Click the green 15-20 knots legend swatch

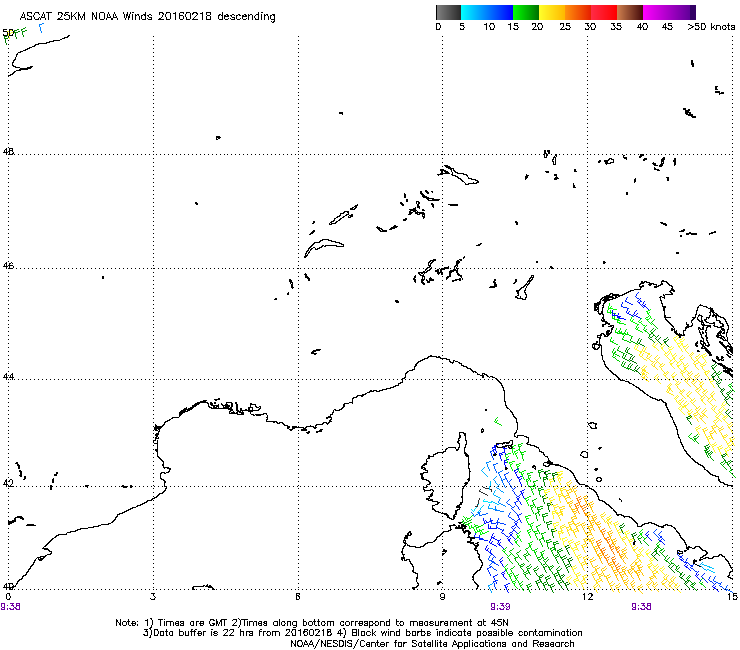[x=526, y=12]
